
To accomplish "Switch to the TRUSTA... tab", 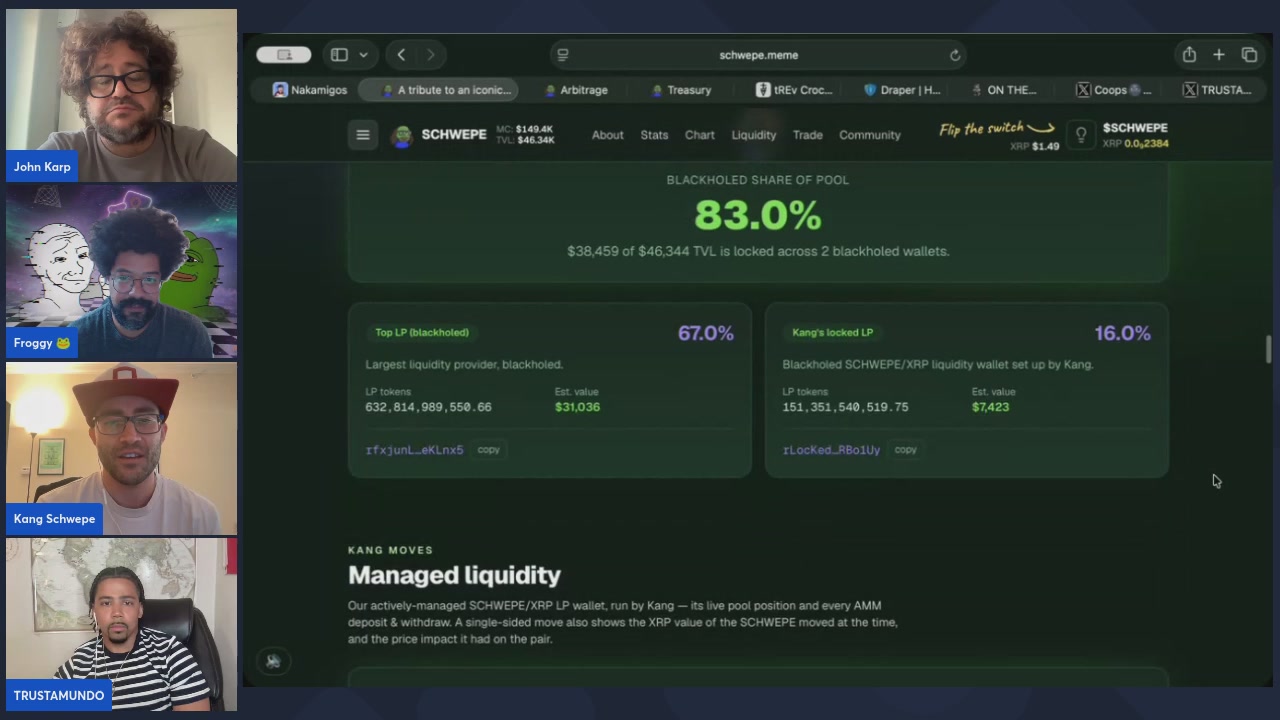I will point(1217,90).
